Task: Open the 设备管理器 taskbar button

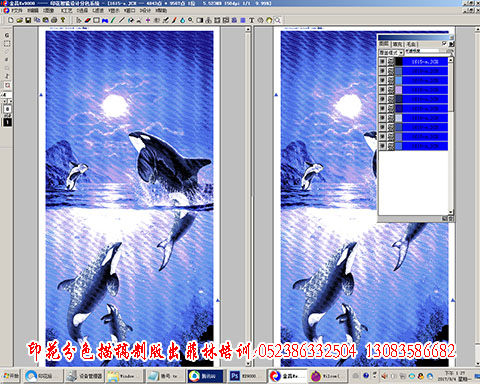Action: pos(84,376)
